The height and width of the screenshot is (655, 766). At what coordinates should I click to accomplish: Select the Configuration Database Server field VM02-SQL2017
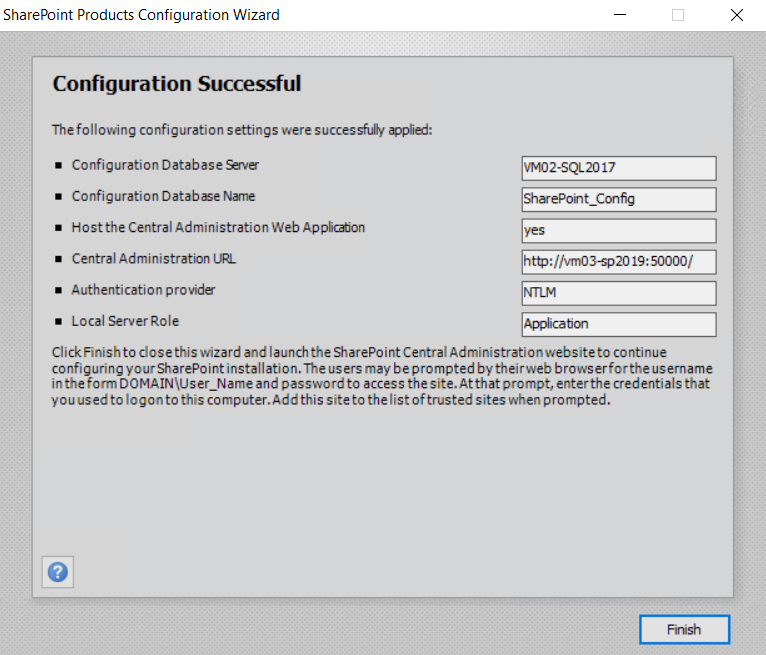(619, 168)
